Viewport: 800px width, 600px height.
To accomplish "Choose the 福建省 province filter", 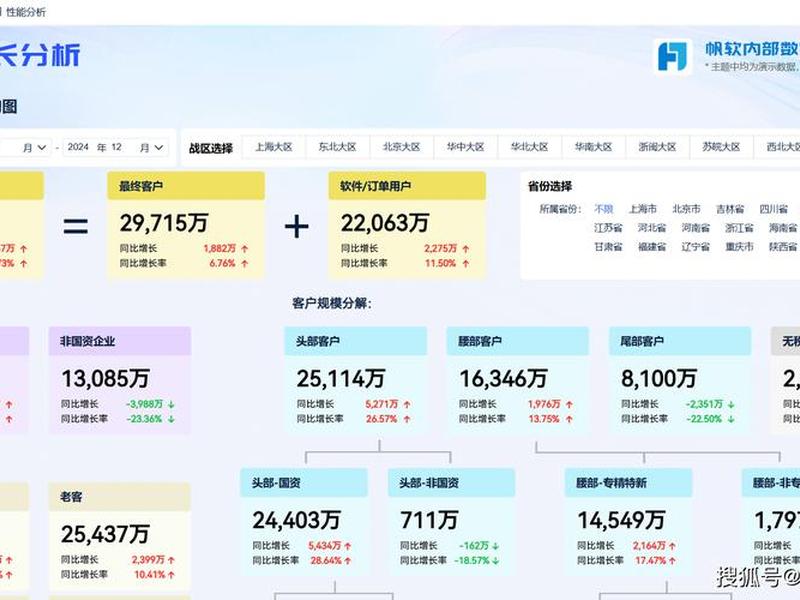I will click(x=652, y=247).
